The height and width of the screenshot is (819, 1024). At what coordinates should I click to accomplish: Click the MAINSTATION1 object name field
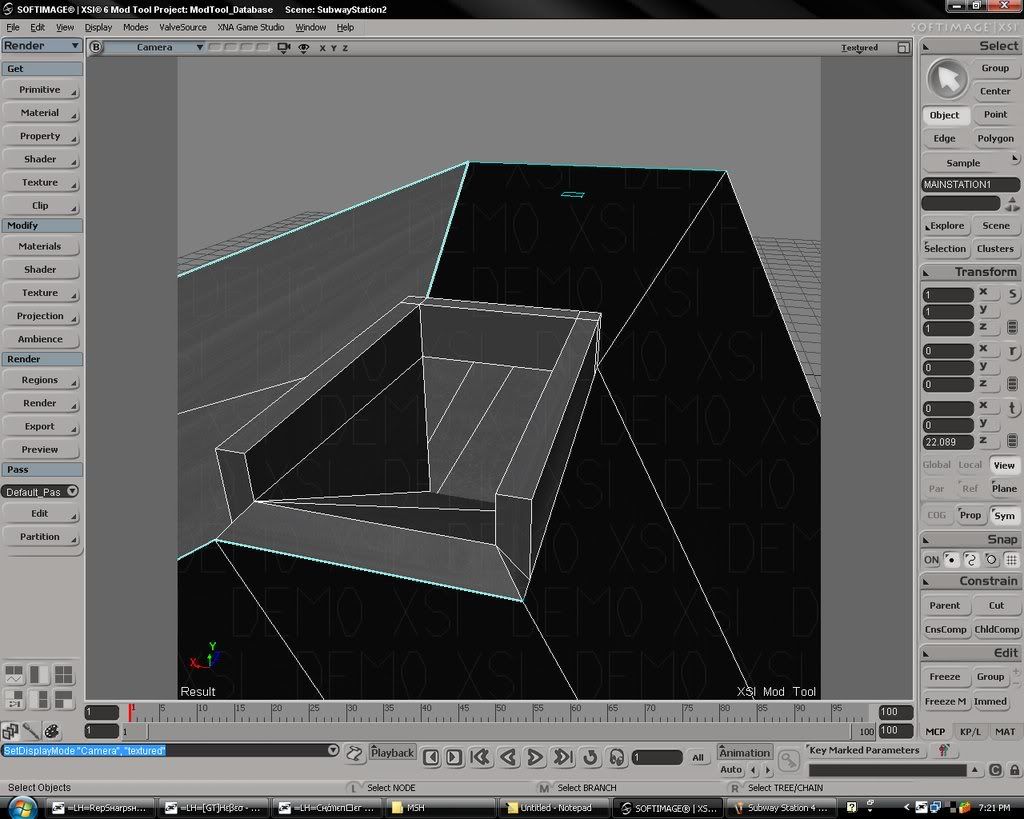(x=970, y=185)
